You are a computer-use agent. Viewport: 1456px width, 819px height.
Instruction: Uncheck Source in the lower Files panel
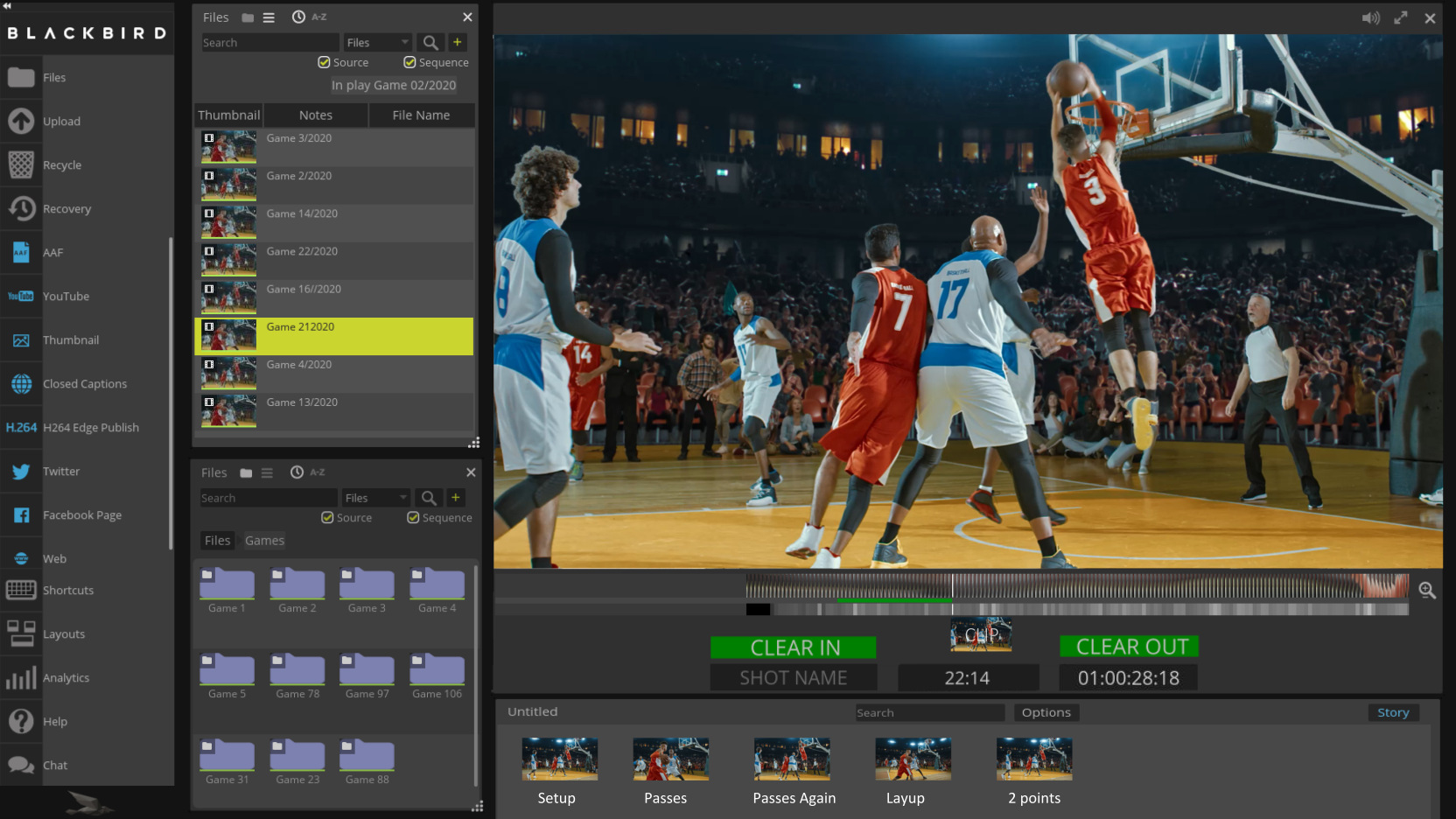327,517
